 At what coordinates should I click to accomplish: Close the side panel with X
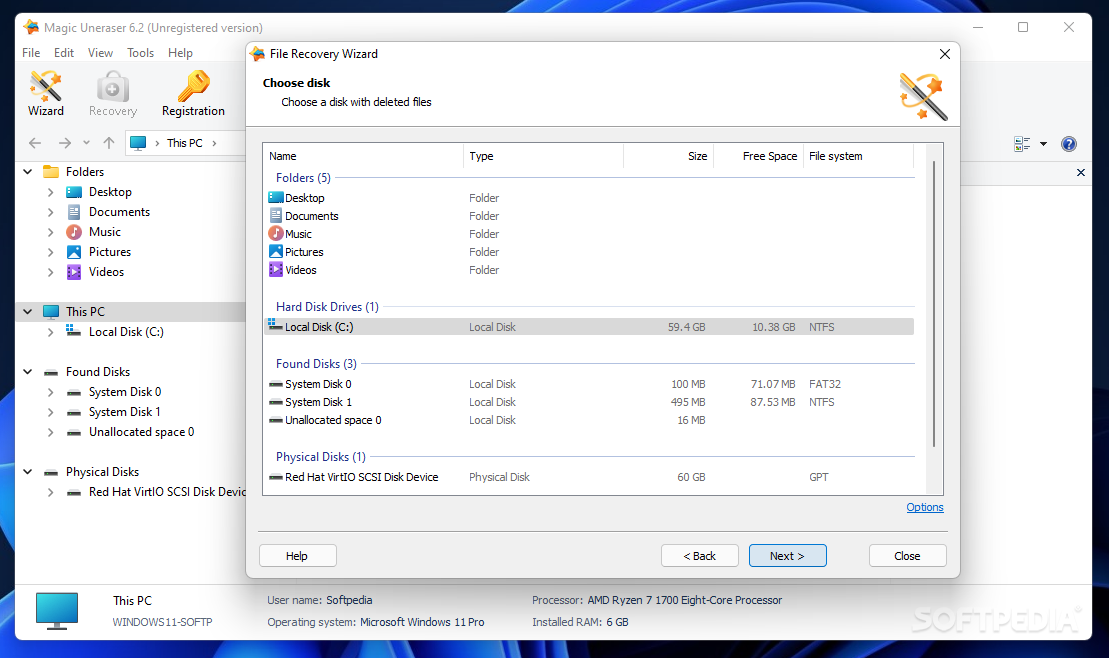click(1081, 173)
